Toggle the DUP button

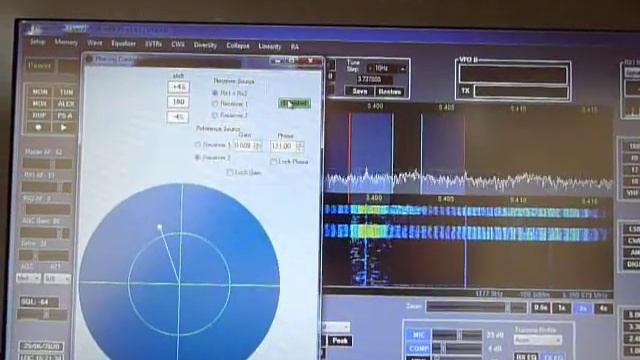40,116
